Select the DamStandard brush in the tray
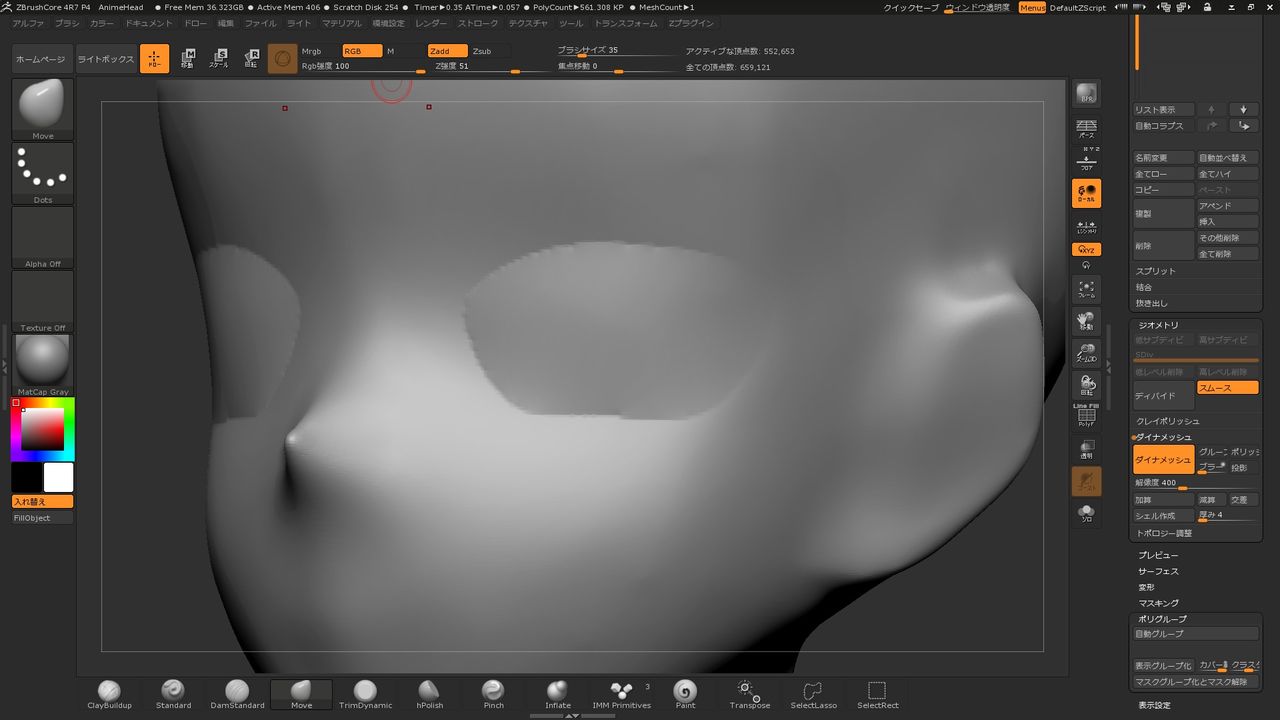The width and height of the screenshot is (1280, 720). (x=237, y=690)
